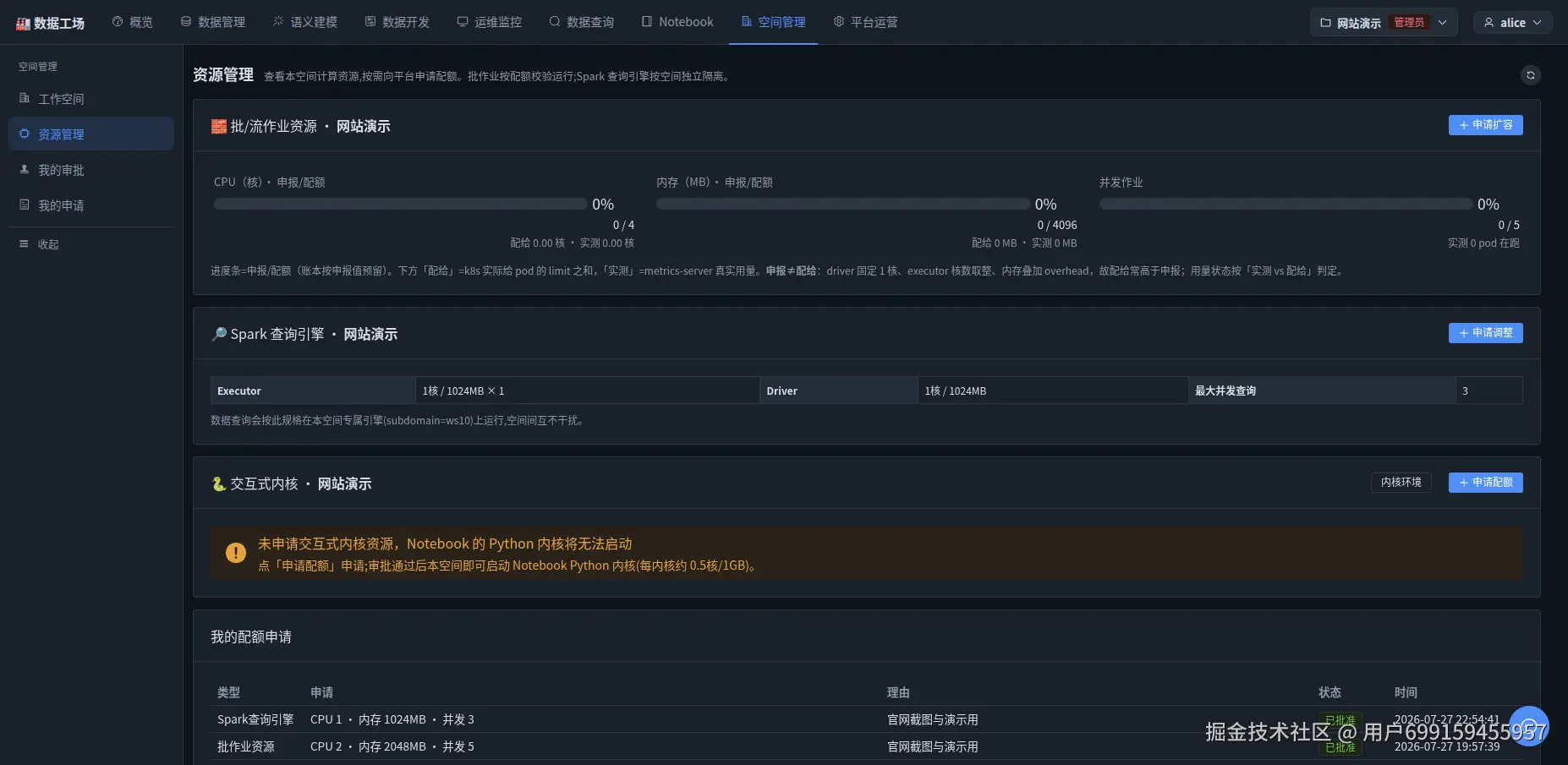1568x765 pixels.
Task: Open the 概览 overview tab
Action: coord(133,22)
